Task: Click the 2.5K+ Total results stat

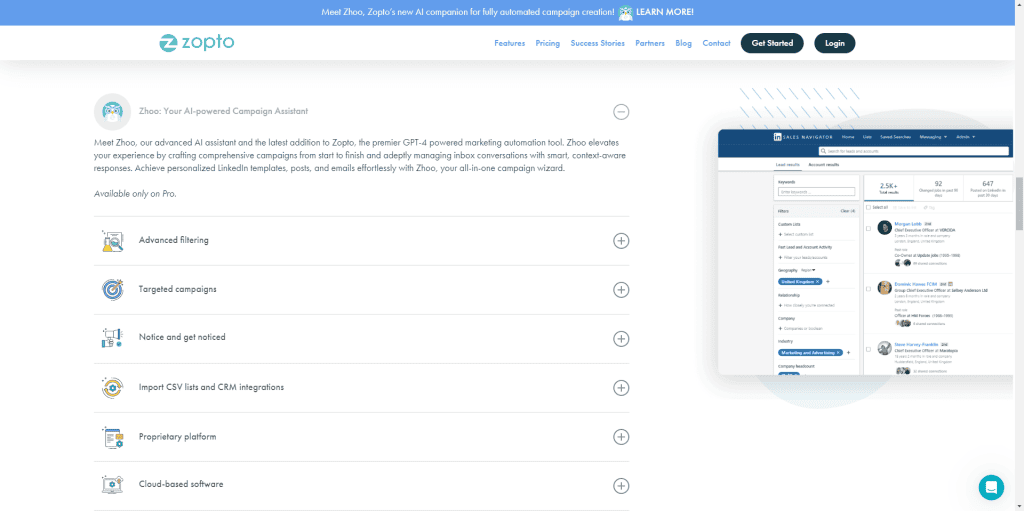Action: tap(889, 188)
